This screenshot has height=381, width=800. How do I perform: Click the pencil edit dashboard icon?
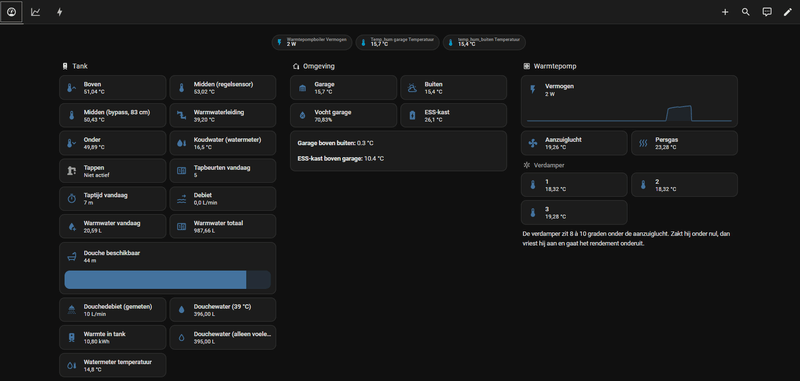787,12
